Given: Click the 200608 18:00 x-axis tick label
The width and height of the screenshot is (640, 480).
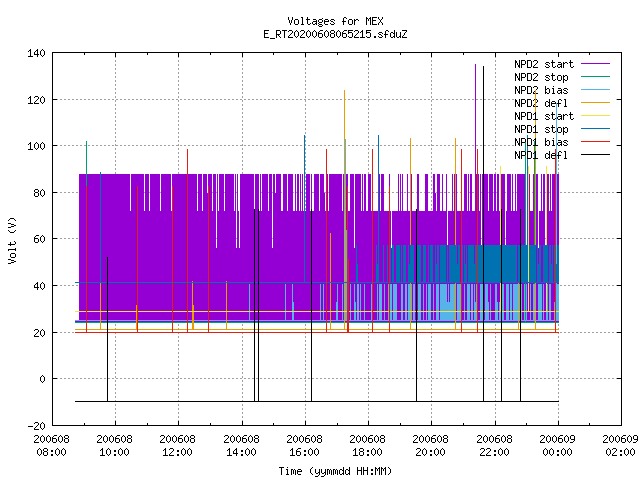Looking at the screenshot, I should 368,446.
